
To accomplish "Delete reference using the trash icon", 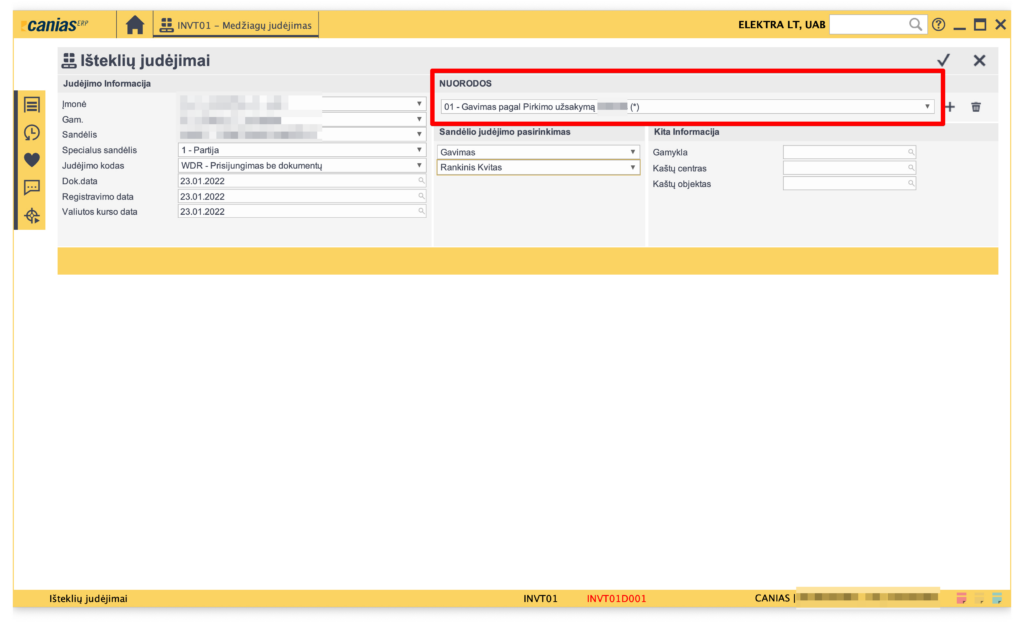I will pos(976,107).
